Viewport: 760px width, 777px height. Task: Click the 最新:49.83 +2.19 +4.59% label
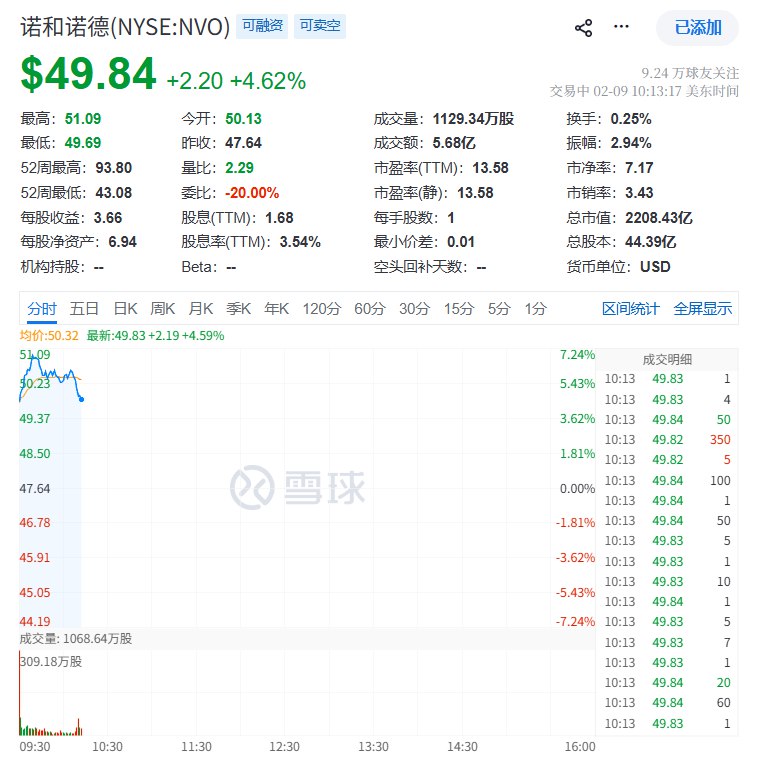(155, 335)
